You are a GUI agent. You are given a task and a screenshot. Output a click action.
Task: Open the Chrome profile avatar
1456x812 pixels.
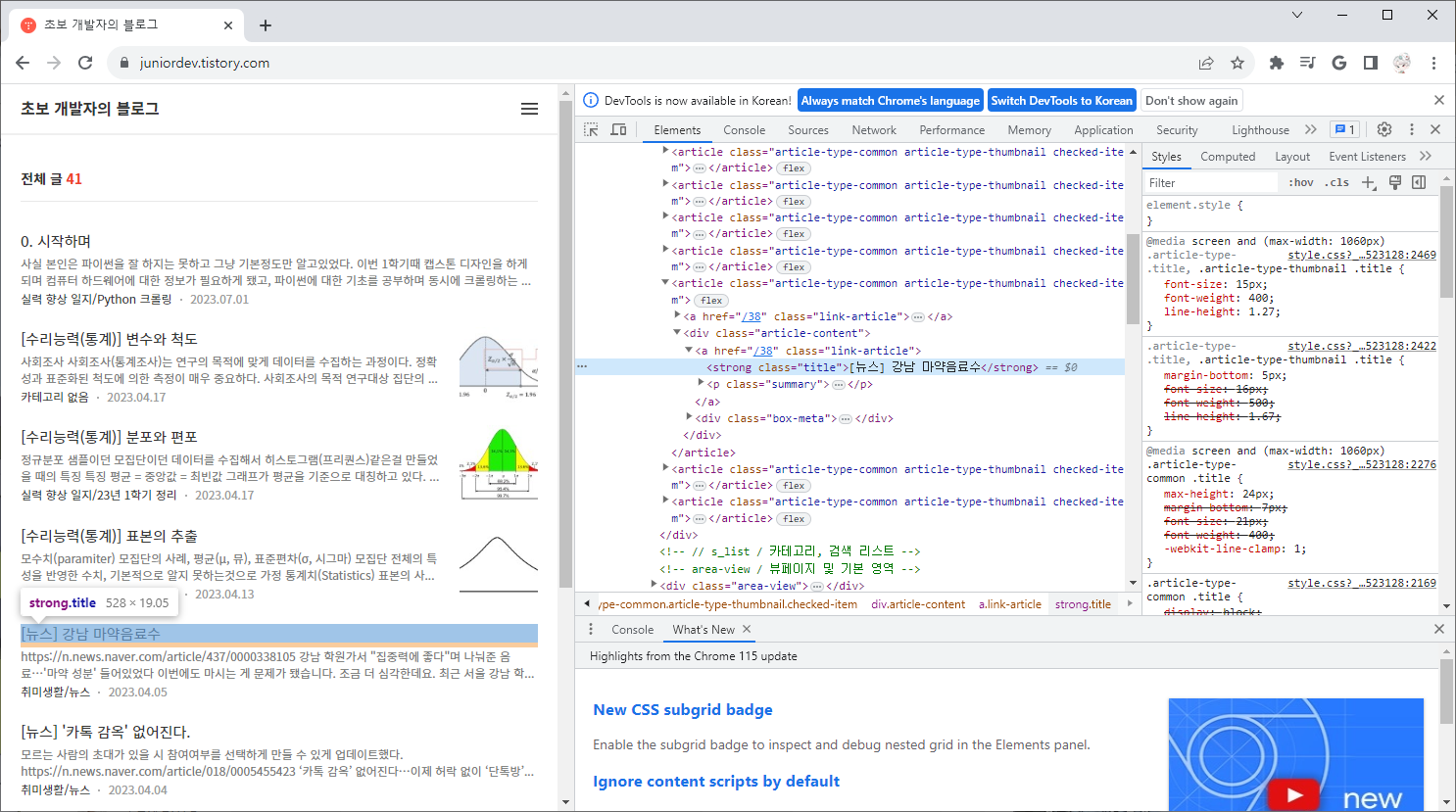coord(1402,63)
